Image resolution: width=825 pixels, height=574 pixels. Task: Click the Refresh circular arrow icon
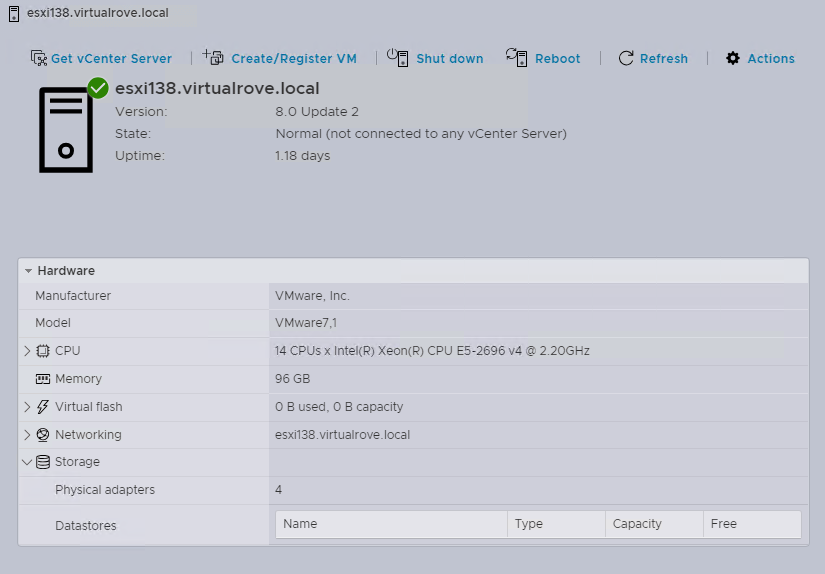point(626,58)
